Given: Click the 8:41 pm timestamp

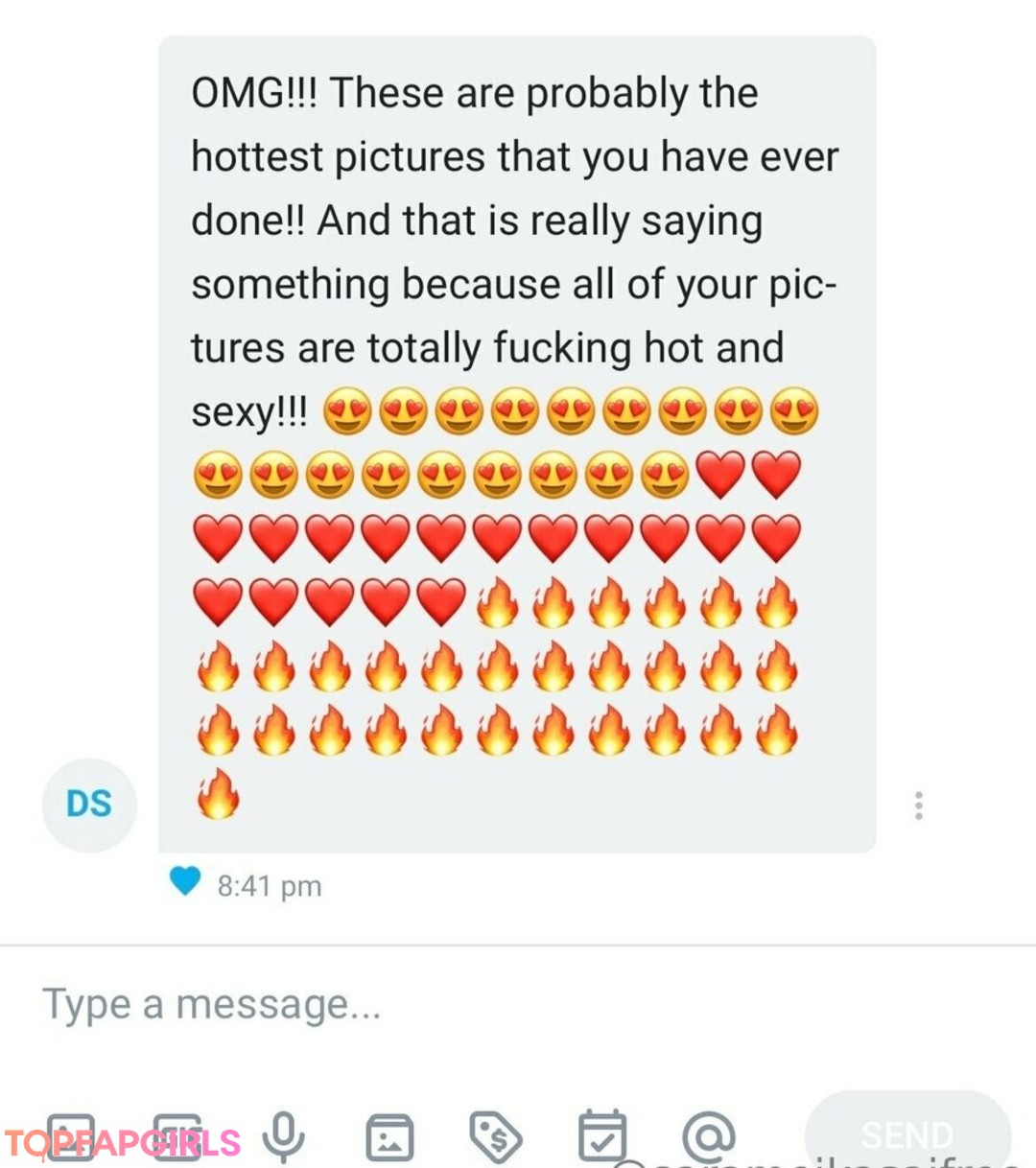Looking at the screenshot, I should [x=270, y=886].
